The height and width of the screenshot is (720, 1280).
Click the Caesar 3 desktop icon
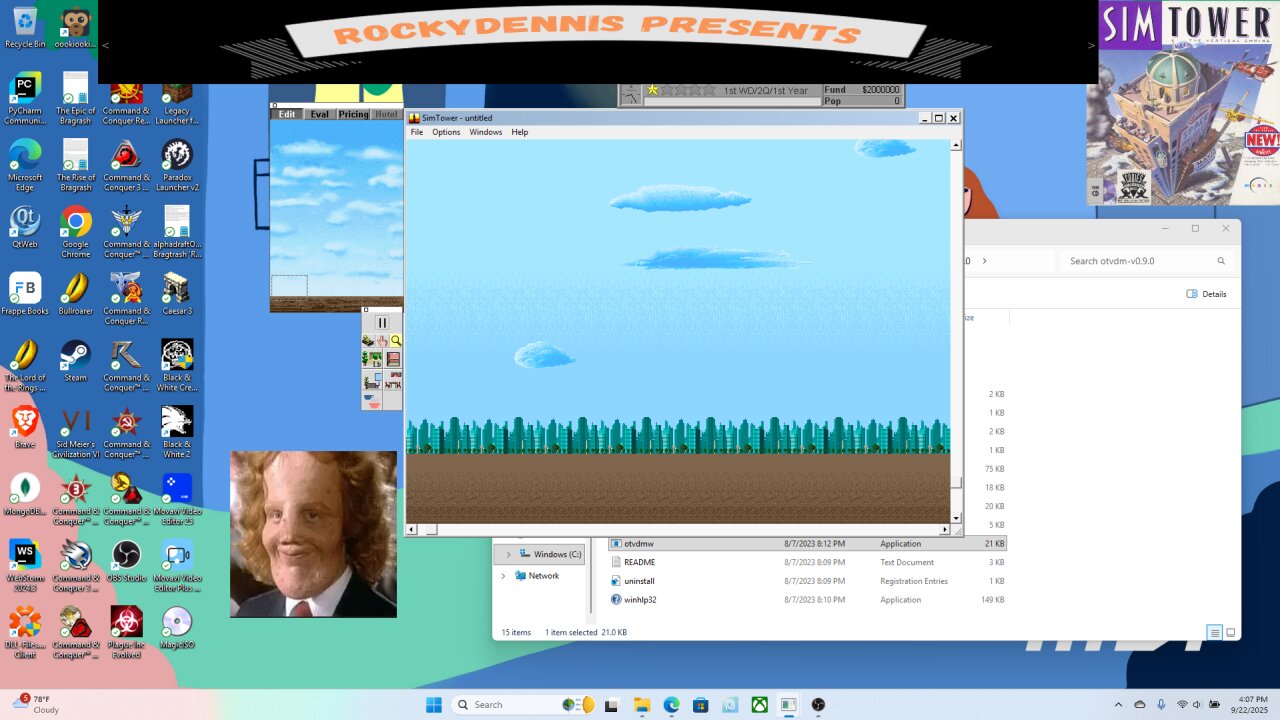click(x=177, y=293)
